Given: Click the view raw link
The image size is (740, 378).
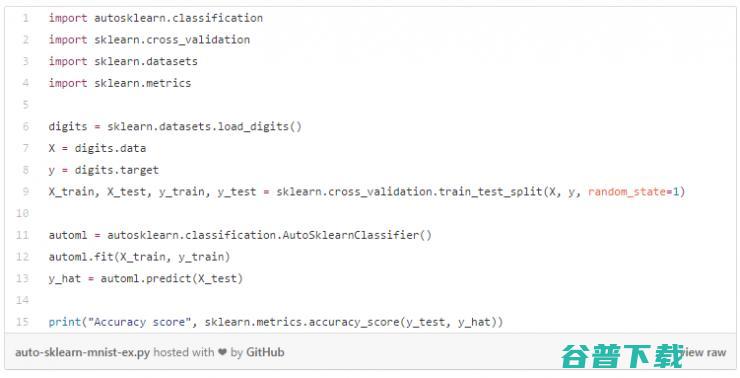Looking at the screenshot, I should click(x=704, y=353).
